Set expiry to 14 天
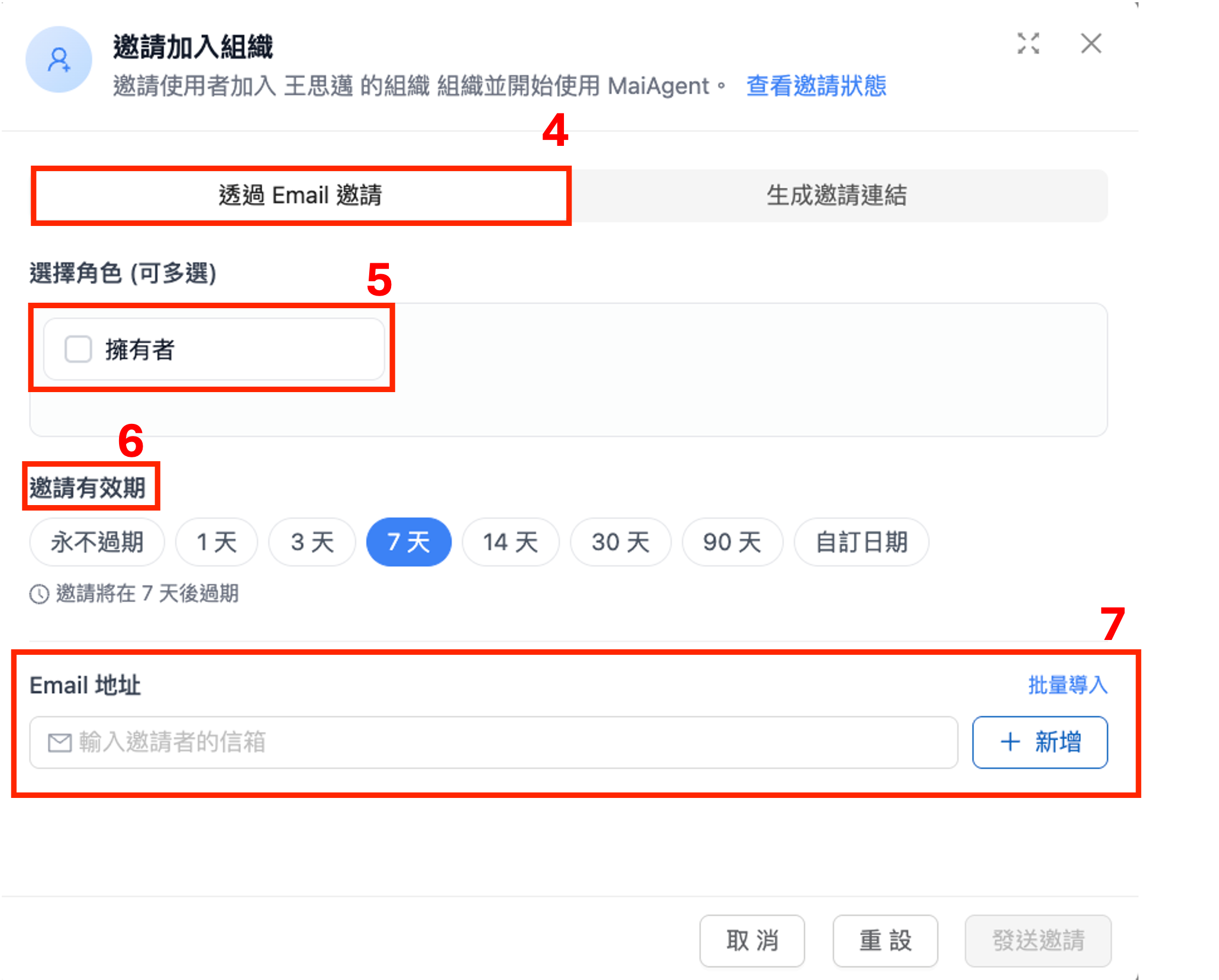The width and height of the screenshot is (1219, 980). 511,542
